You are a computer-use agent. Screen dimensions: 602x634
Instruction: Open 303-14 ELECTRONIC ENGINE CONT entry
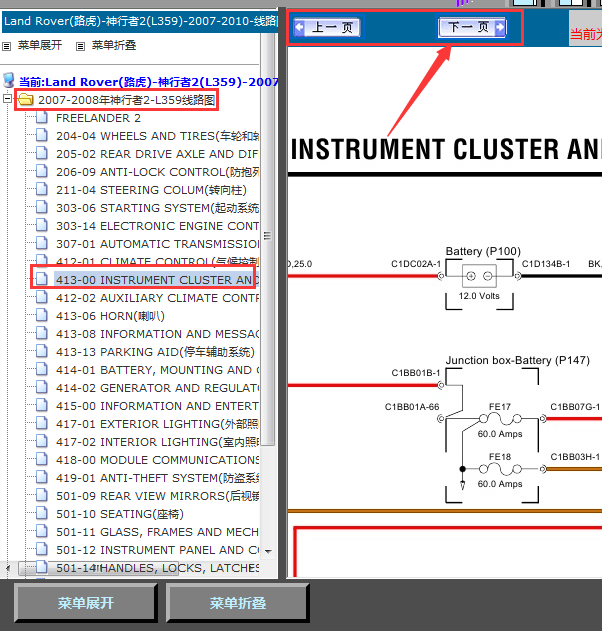157,226
